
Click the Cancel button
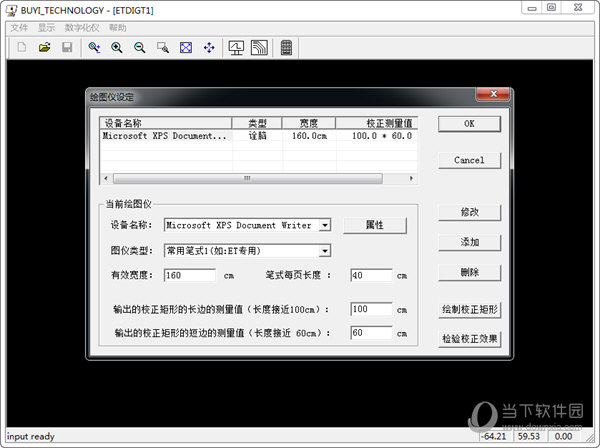click(x=469, y=160)
